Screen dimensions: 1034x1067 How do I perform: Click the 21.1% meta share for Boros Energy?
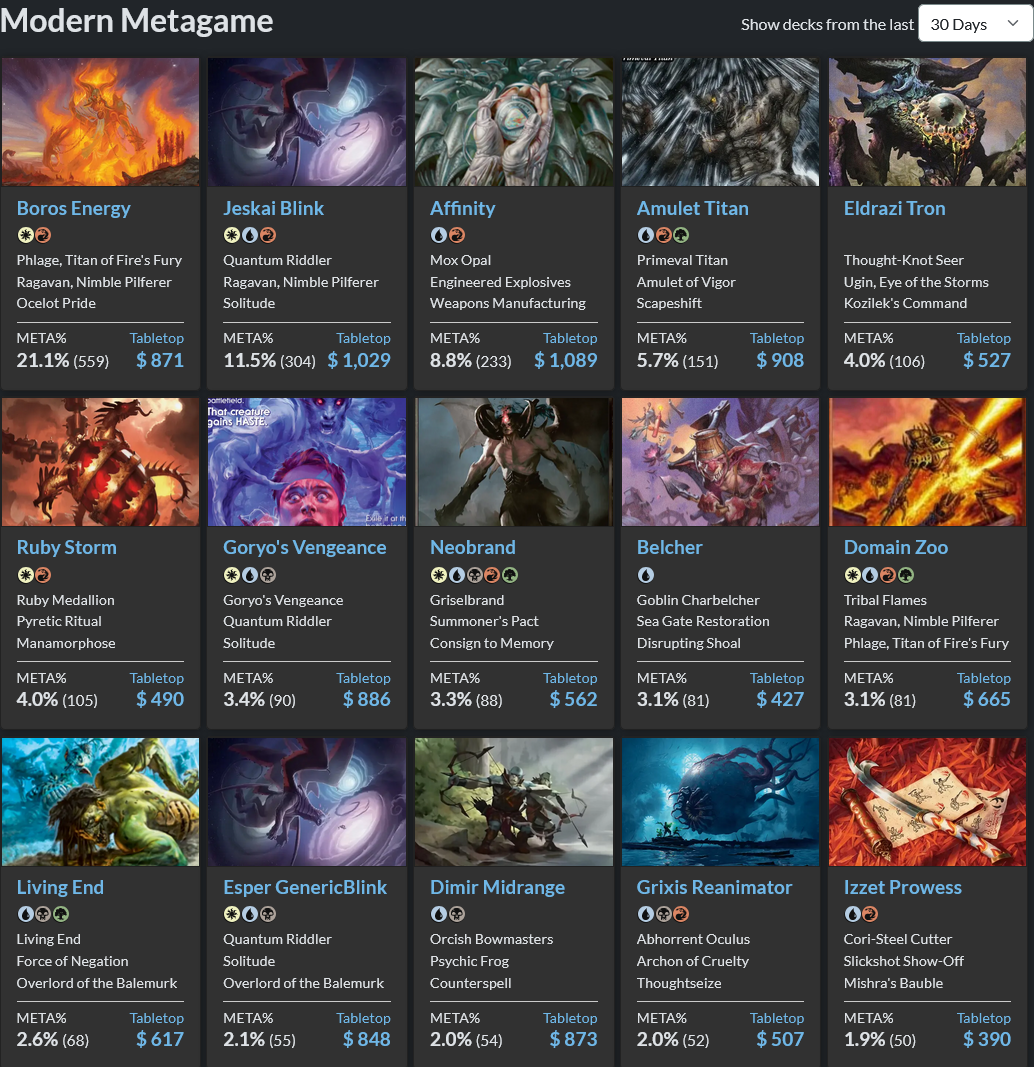(x=42, y=360)
